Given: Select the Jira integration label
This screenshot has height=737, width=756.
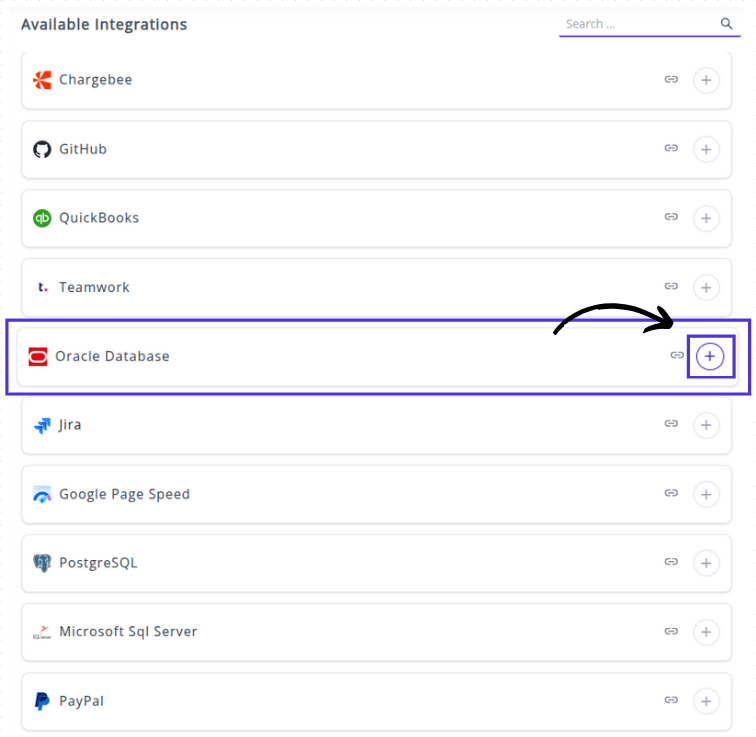Looking at the screenshot, I should click(70, 425).
